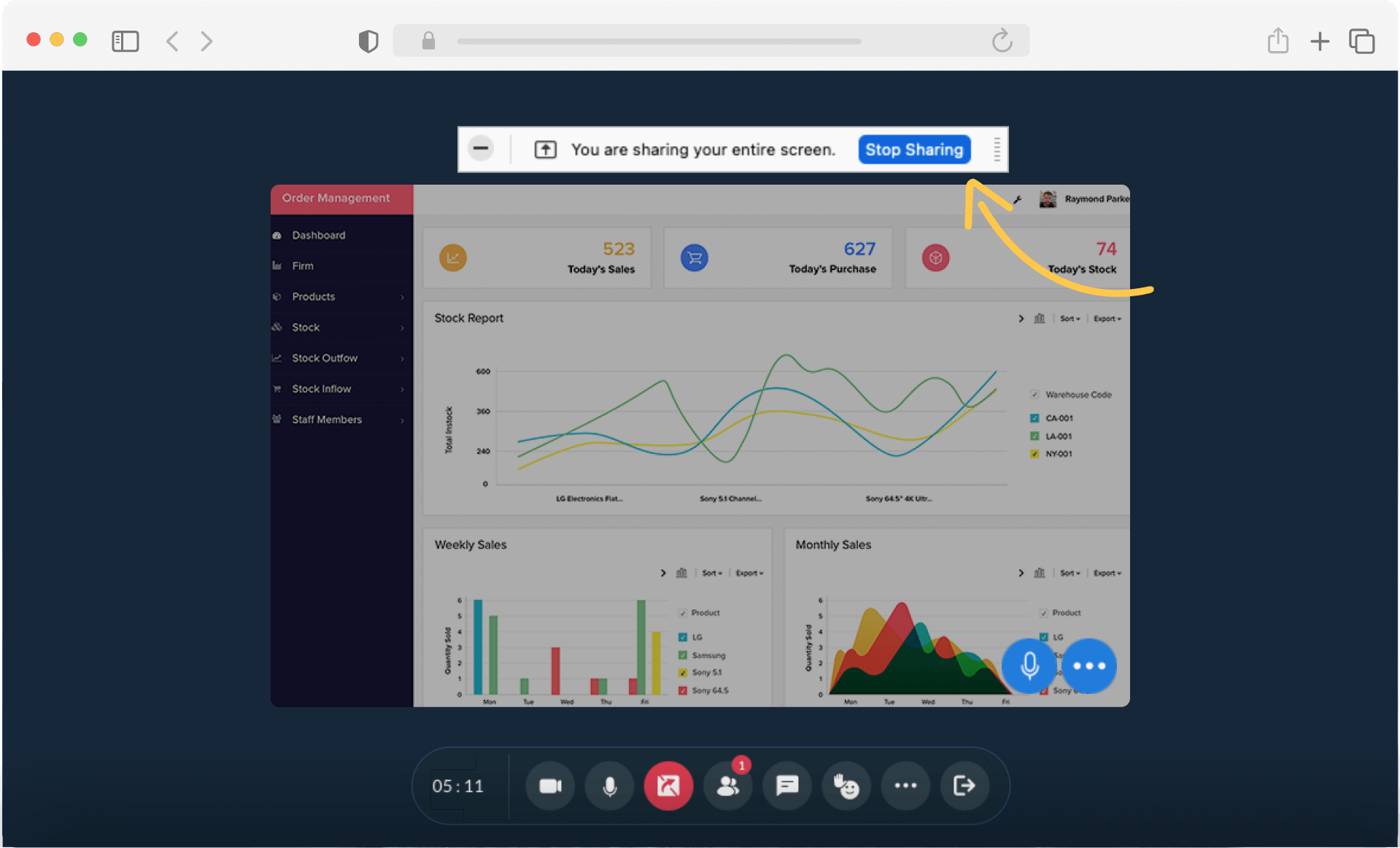Show the tab overview

click(x=1362, y=41)
